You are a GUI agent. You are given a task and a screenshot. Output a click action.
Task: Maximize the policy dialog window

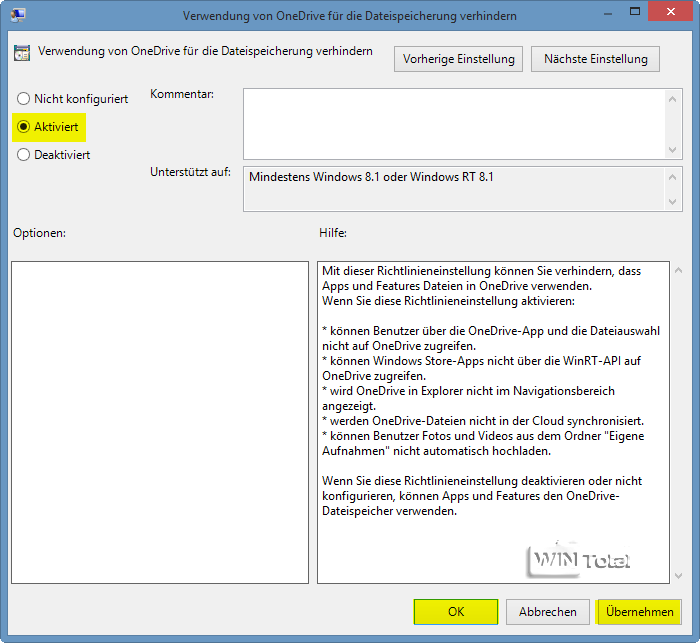click(x=634, y=12)
